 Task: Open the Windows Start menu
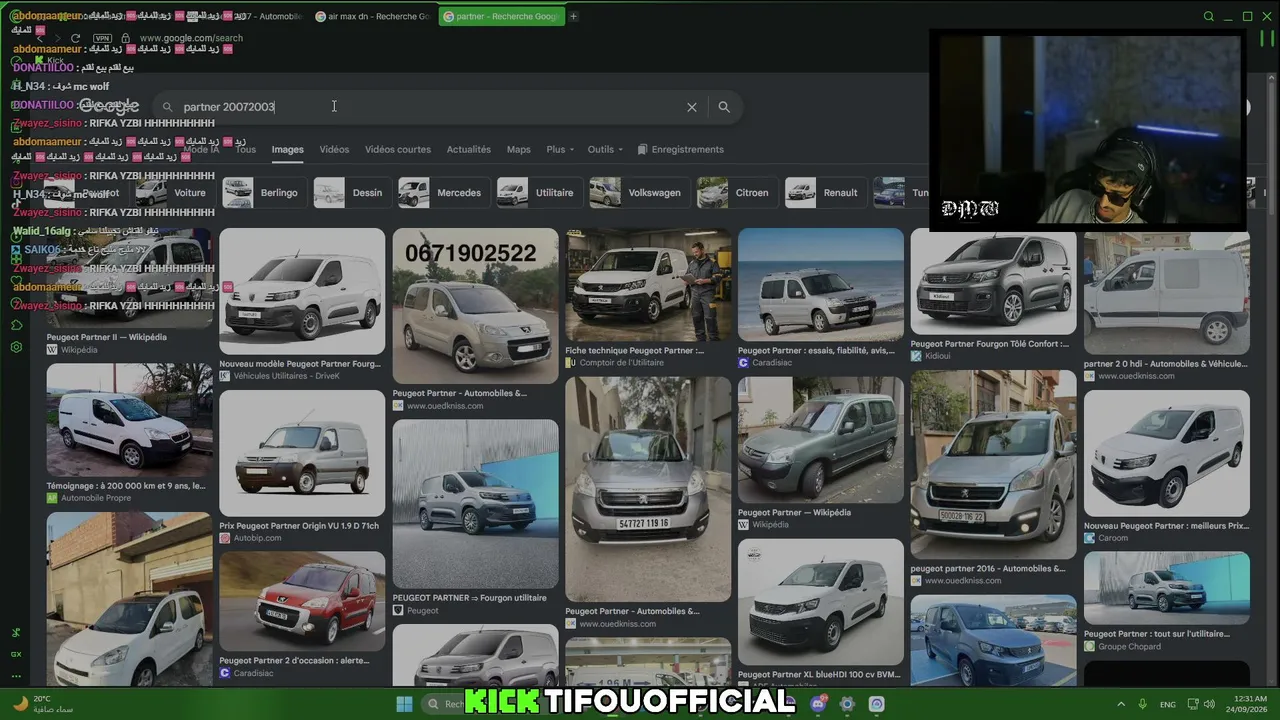[404, 704]
